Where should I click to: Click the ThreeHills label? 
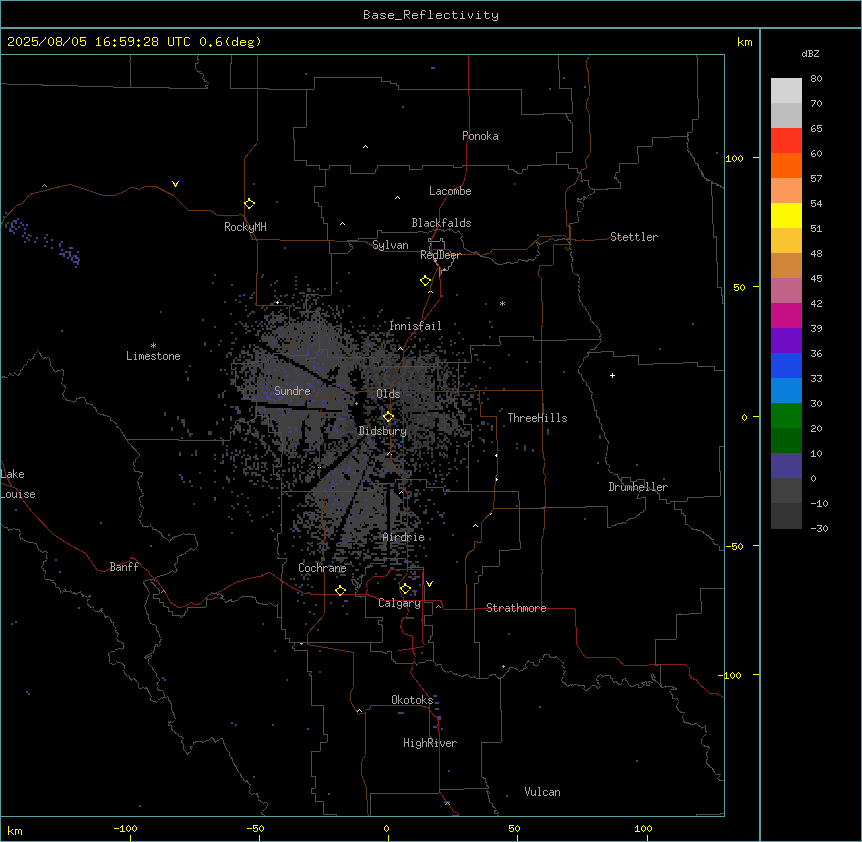pyautogui.click(x=537, y=418)
